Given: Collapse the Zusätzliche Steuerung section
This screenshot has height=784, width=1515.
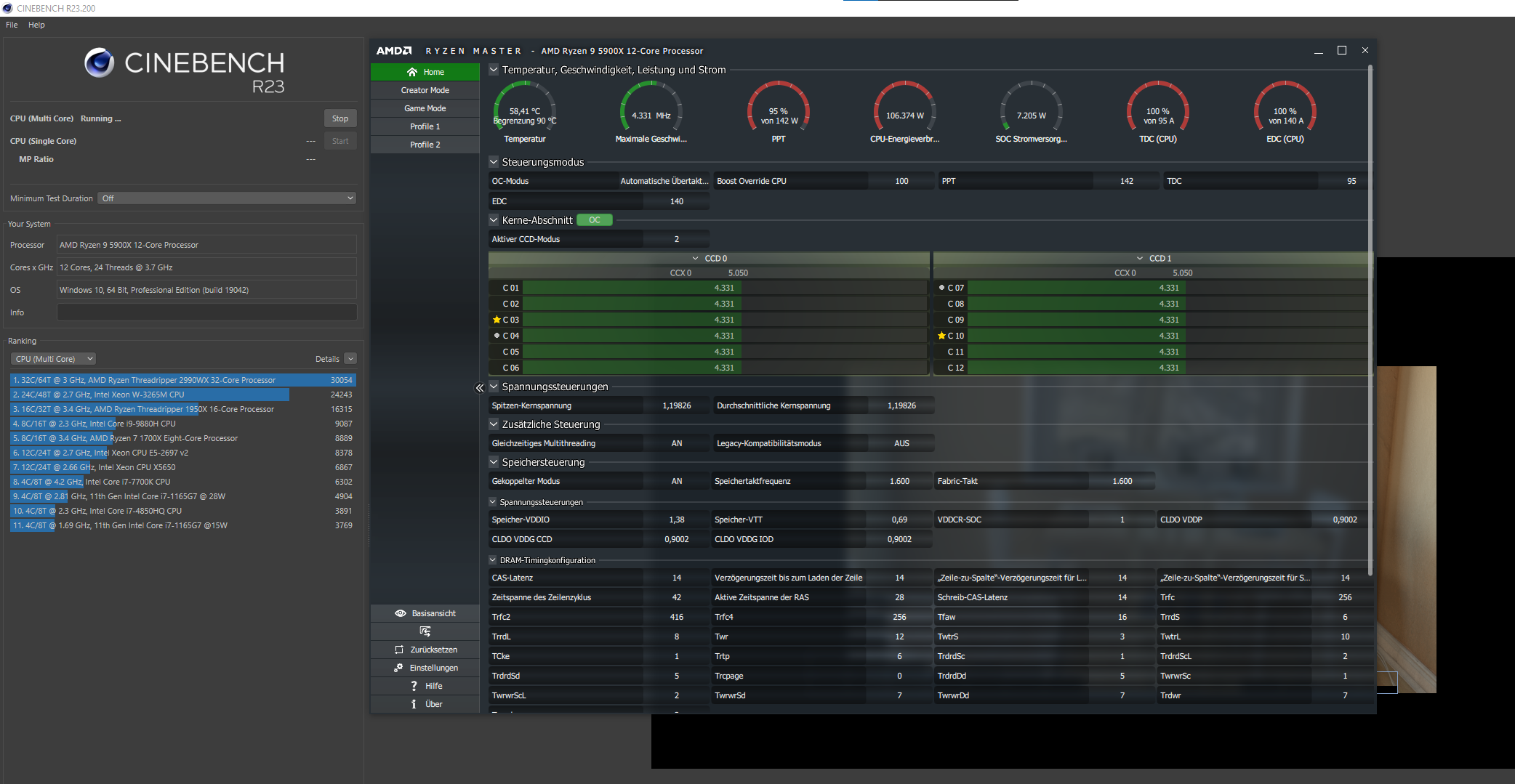Looking at the screenshot, I should (x=494, y=424).
